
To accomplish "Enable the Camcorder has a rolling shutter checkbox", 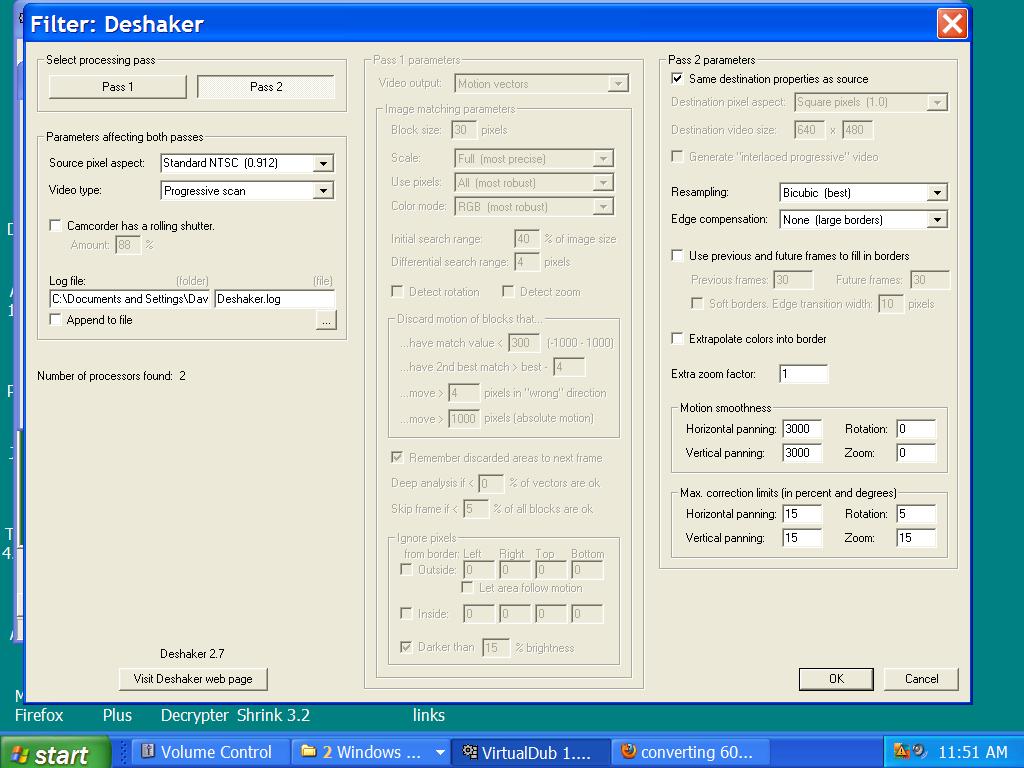I will coord(56,226).
